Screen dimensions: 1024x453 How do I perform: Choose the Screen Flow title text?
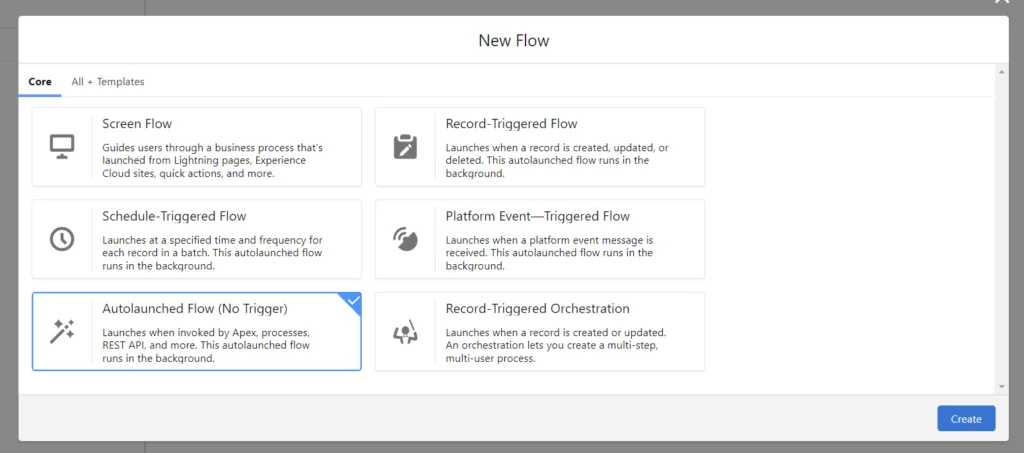[137, 124]
